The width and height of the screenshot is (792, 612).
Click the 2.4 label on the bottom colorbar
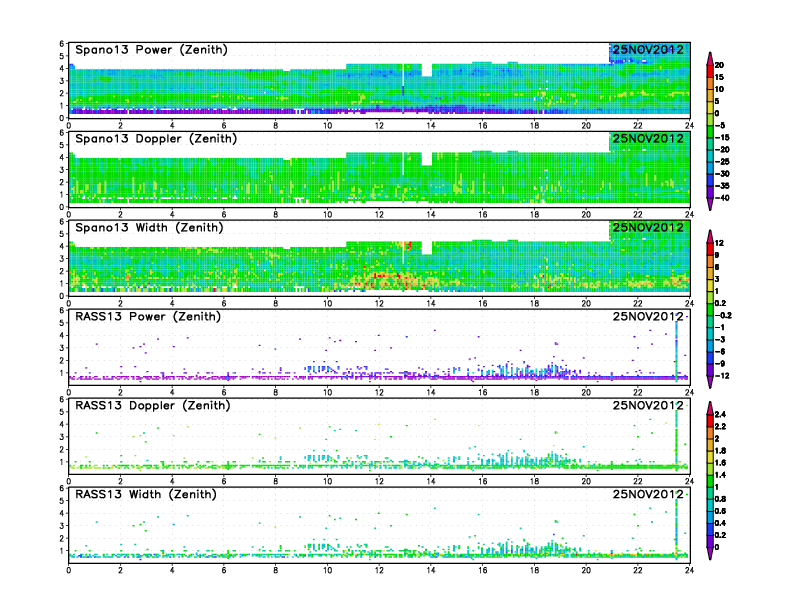click(x=721, y=415)
